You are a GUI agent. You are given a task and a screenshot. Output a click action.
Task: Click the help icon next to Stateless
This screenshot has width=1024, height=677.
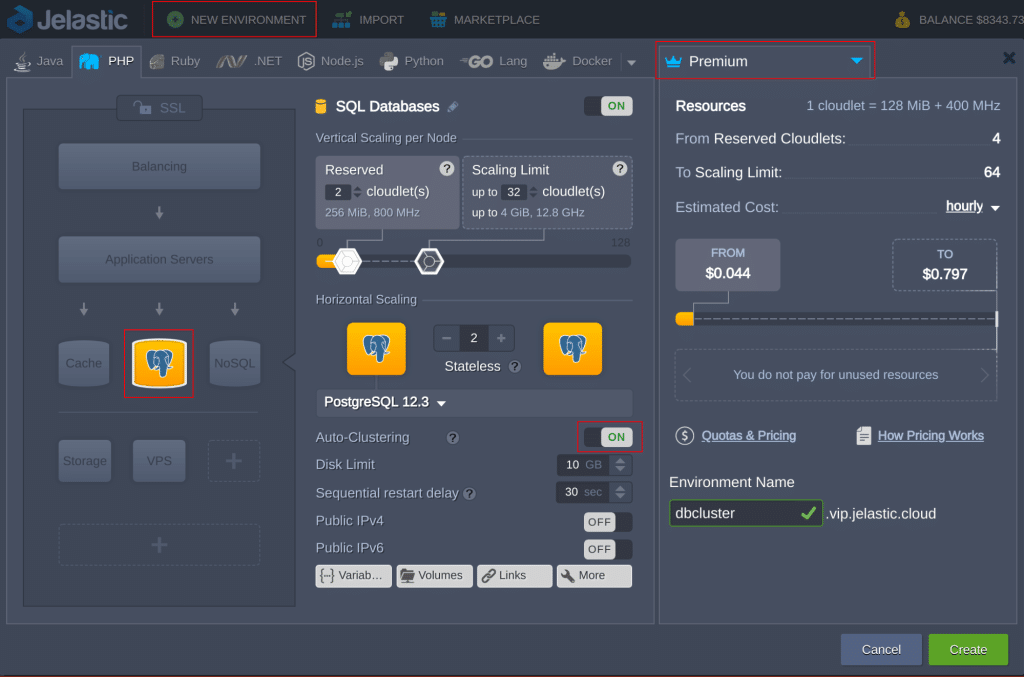[x=515, y=367]
